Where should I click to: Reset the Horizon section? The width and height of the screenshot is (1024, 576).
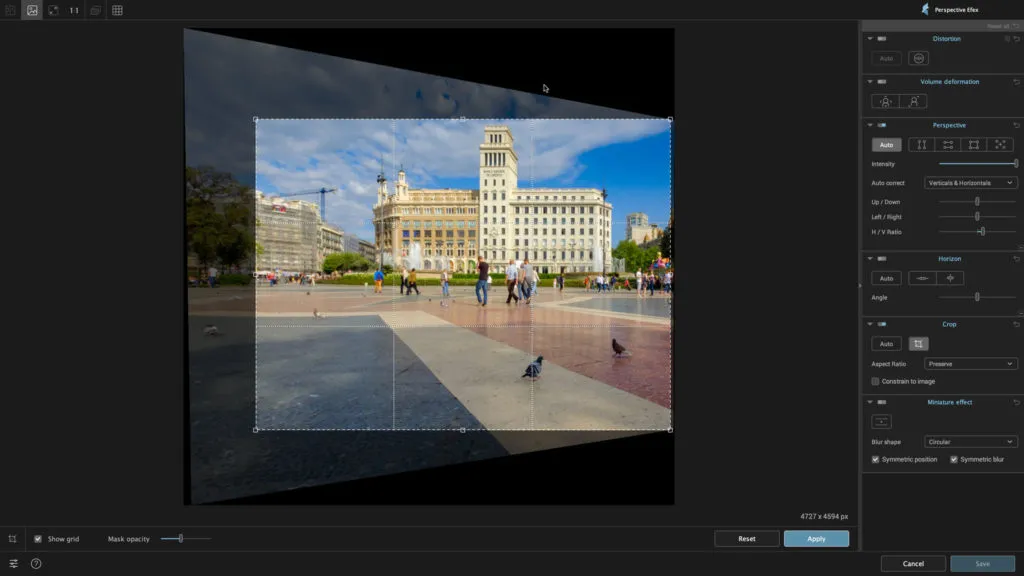(x=1016, y=259)
